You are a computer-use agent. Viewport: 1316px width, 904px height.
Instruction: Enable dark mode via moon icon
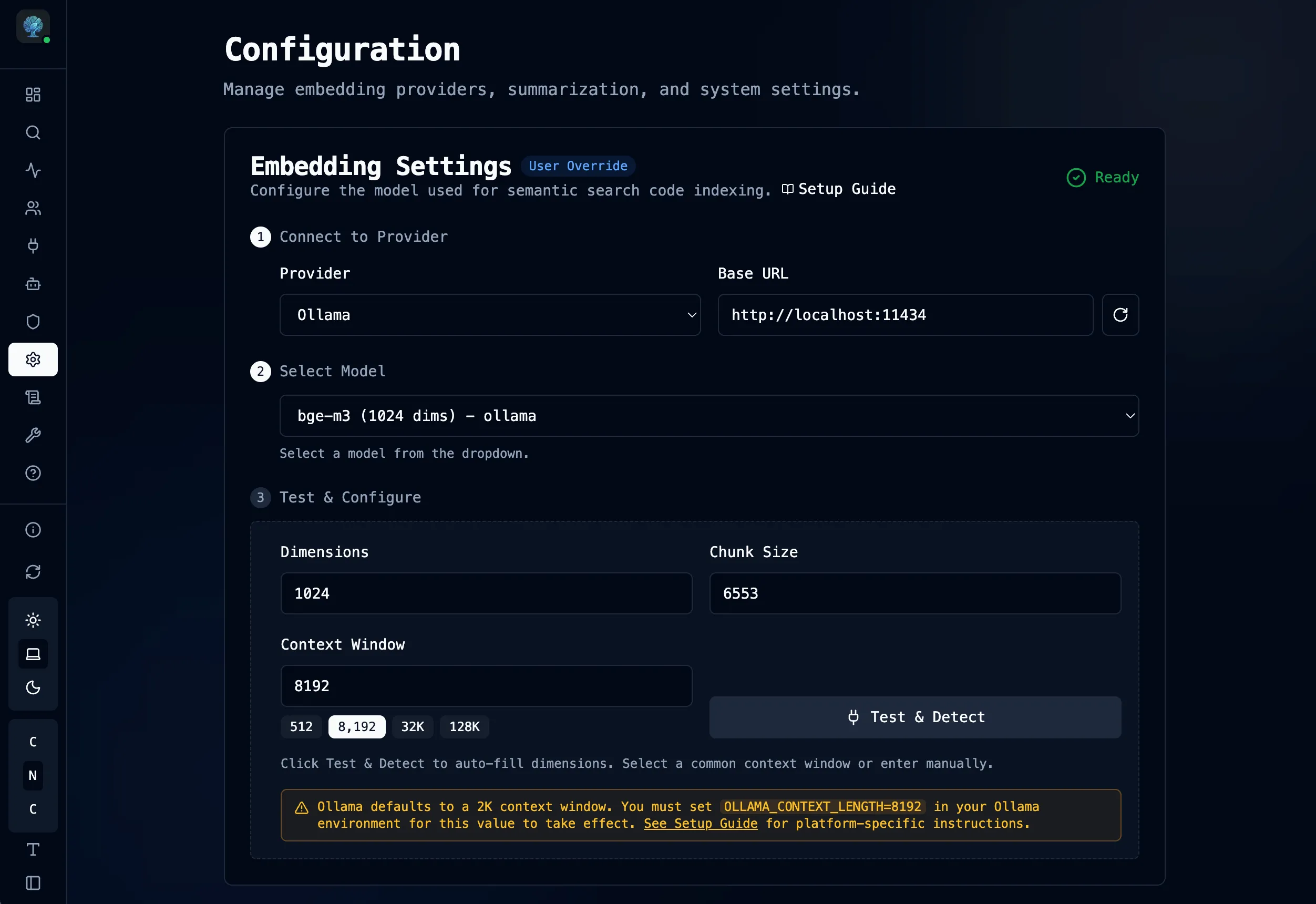(x=33, y=688)
